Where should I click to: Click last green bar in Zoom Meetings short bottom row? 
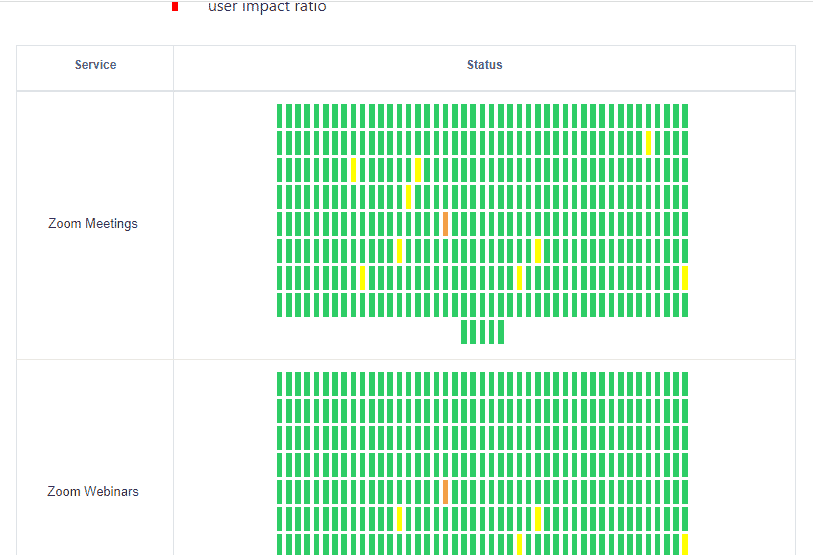(501, 332)
